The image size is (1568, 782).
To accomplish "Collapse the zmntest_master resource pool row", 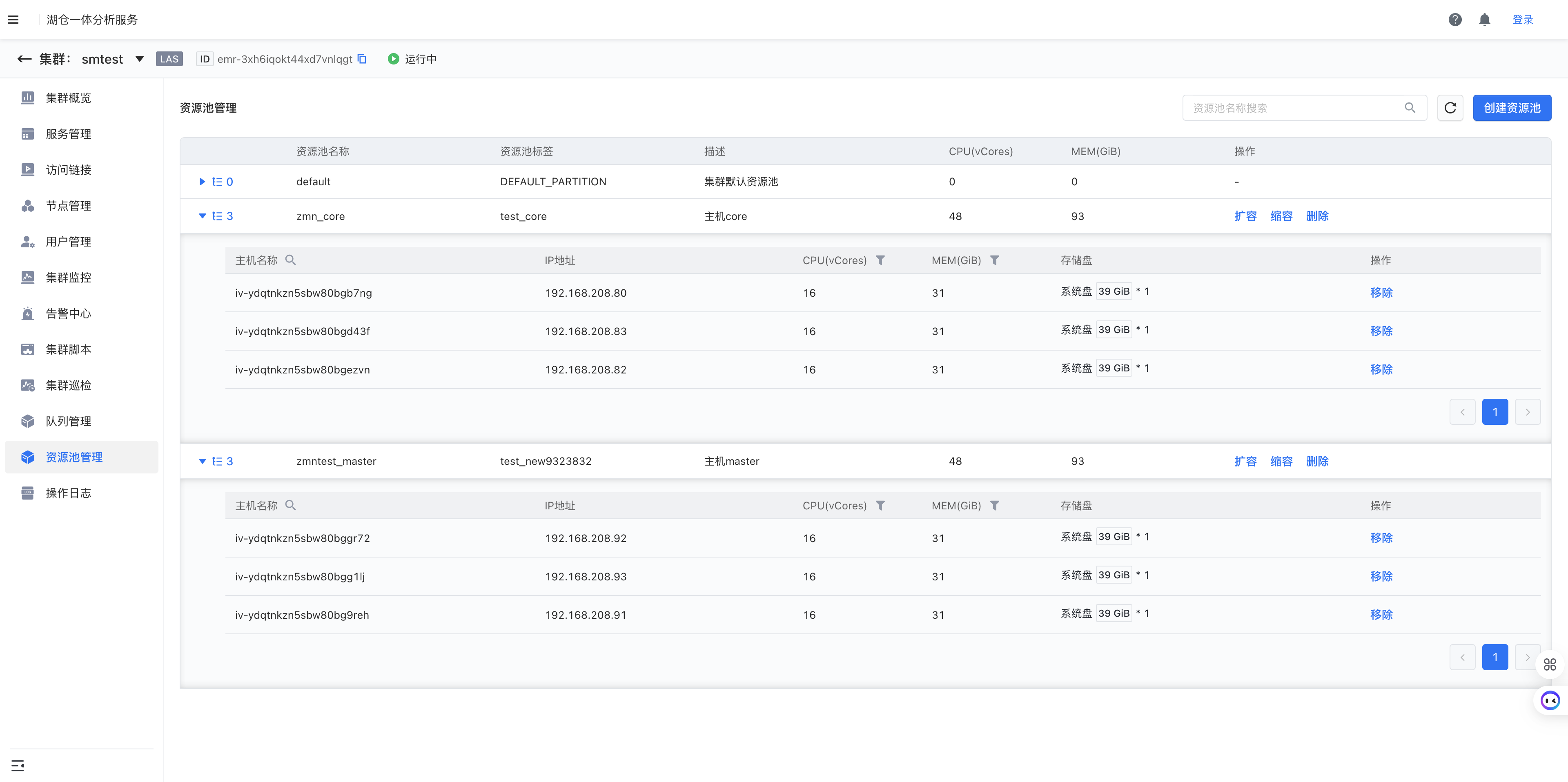I will [202, 461].
